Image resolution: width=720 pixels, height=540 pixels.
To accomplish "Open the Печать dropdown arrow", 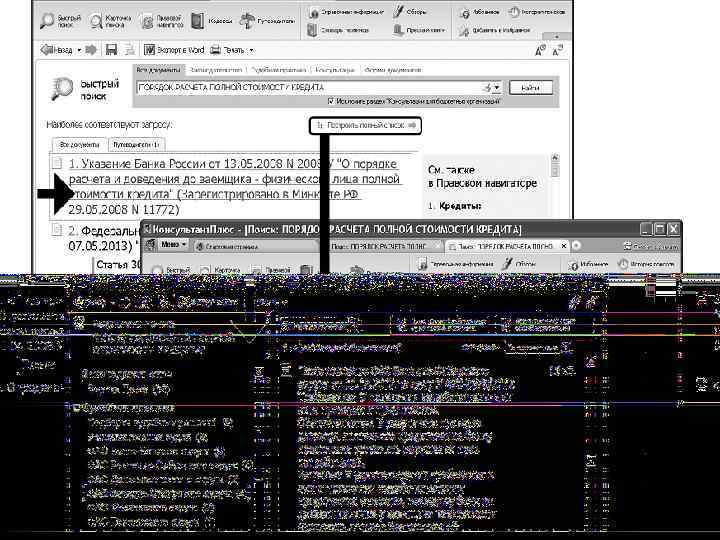I will (x=251, y=50).
